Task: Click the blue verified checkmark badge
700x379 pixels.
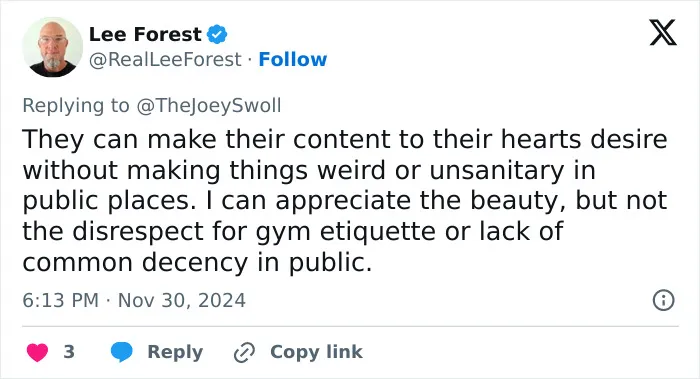Action: 217,34
